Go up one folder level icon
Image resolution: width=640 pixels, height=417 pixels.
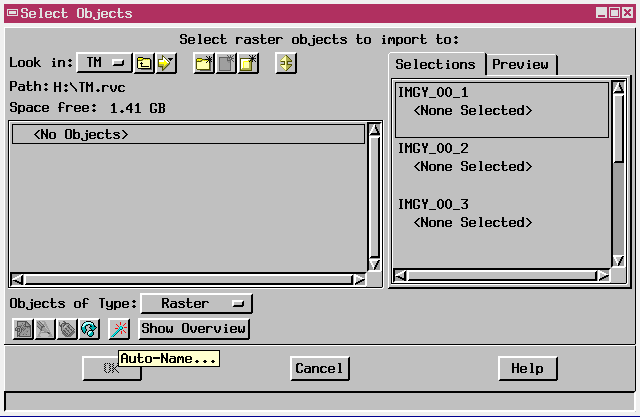click(x=145, y=63)
